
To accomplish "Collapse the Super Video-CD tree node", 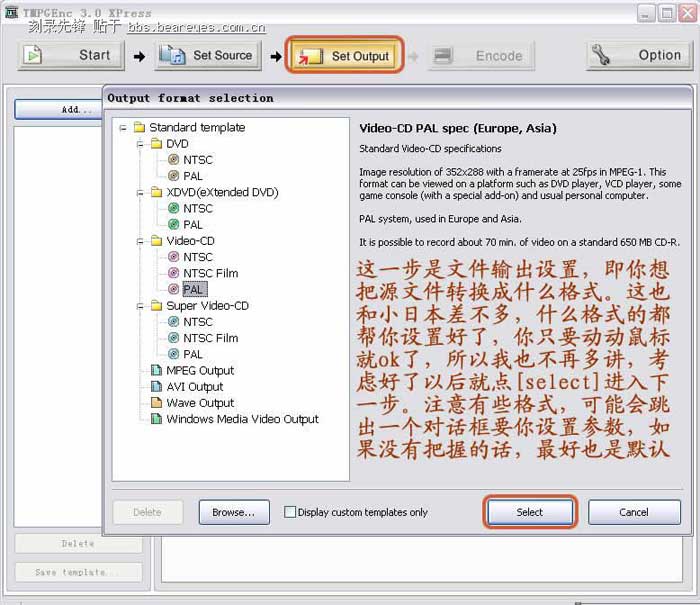I will [x=140, y=306].
